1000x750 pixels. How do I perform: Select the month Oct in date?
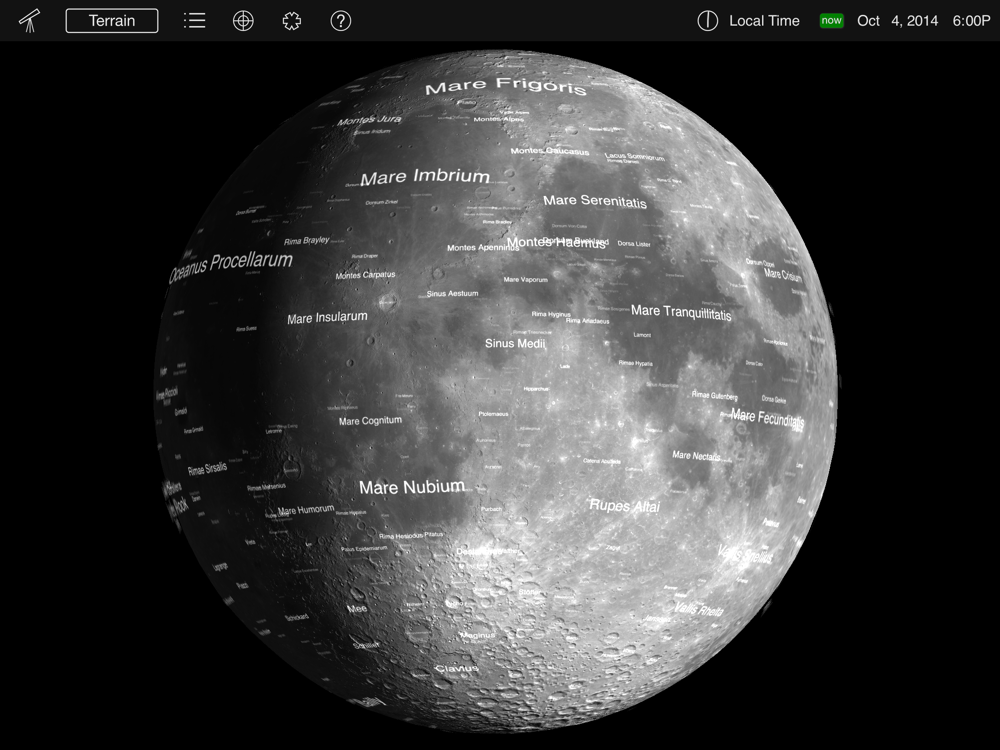[x=868, y=20]
